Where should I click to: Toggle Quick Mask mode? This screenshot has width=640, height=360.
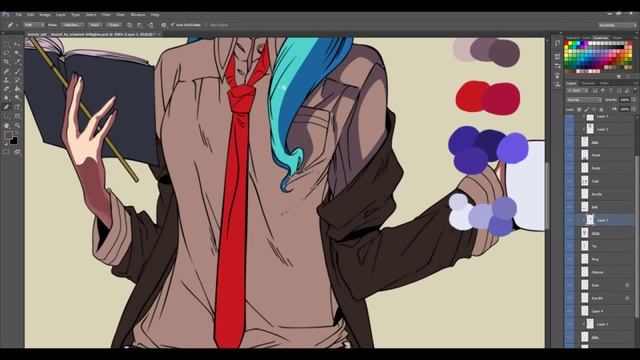[x=7, y=152]
